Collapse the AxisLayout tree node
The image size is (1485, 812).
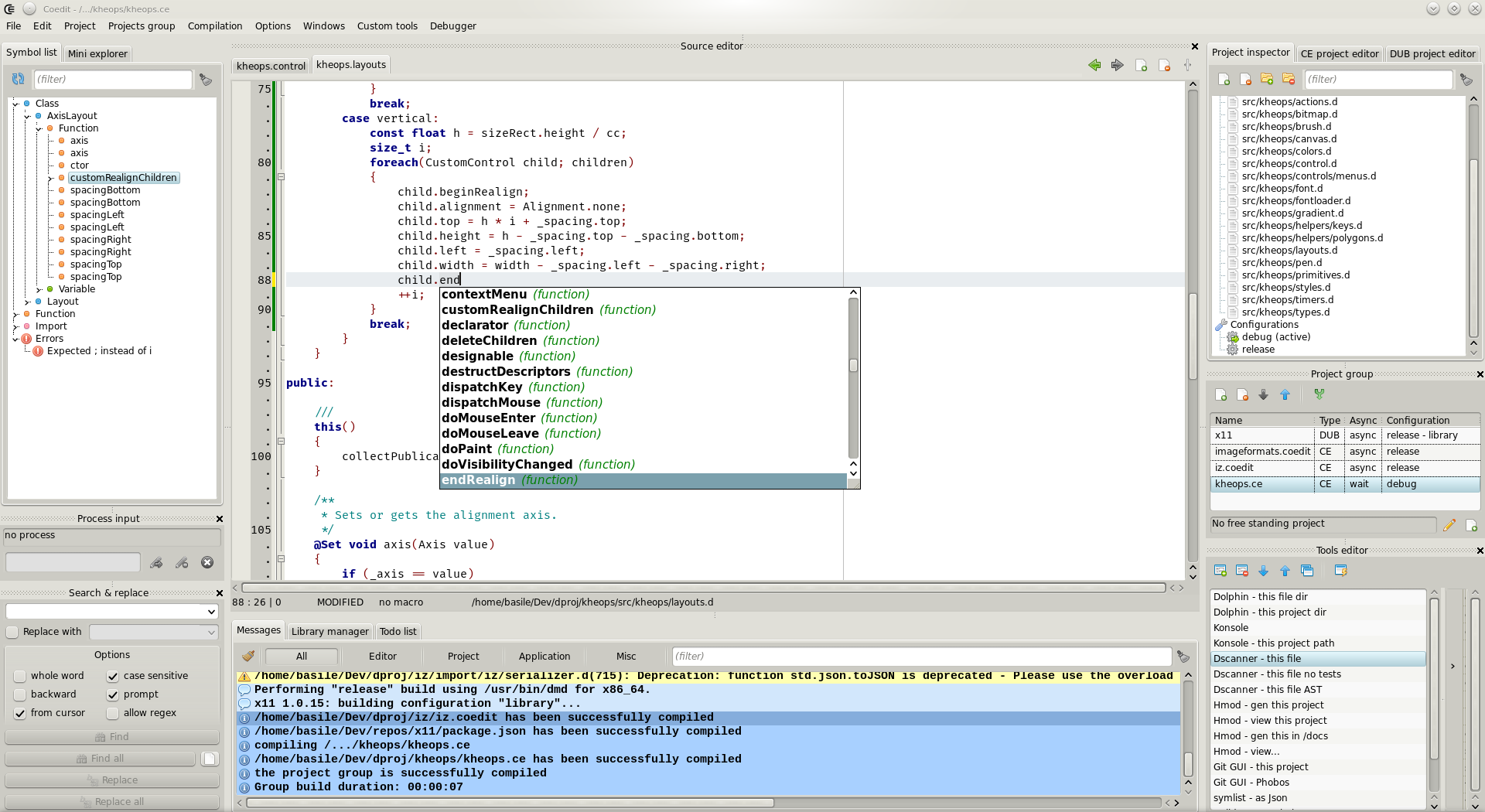click(27, 116)
